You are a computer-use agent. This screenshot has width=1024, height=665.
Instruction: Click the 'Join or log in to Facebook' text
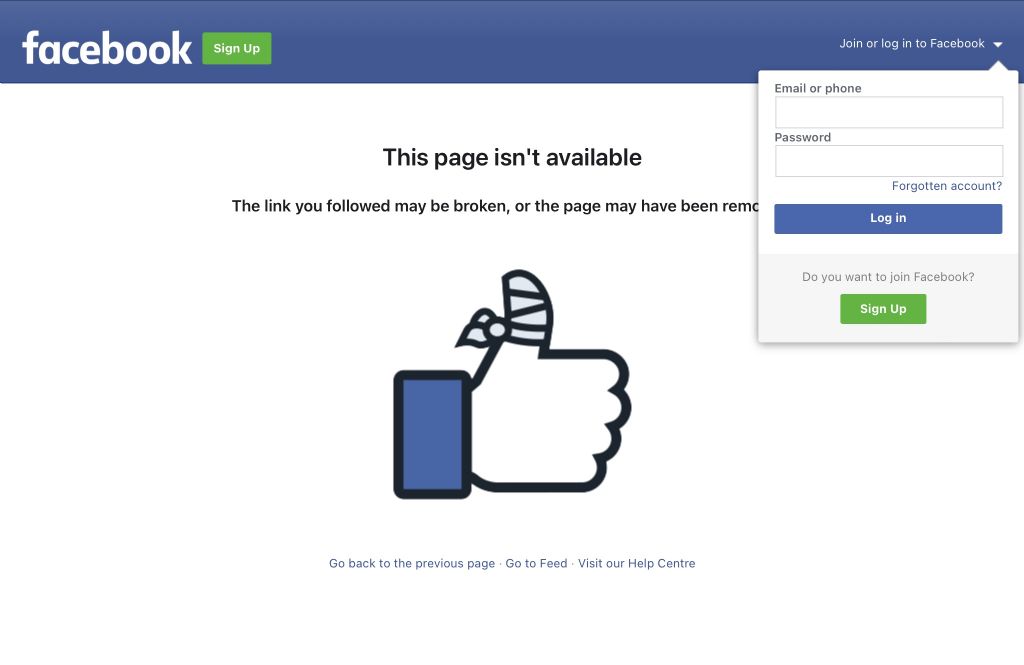[912, 44]
